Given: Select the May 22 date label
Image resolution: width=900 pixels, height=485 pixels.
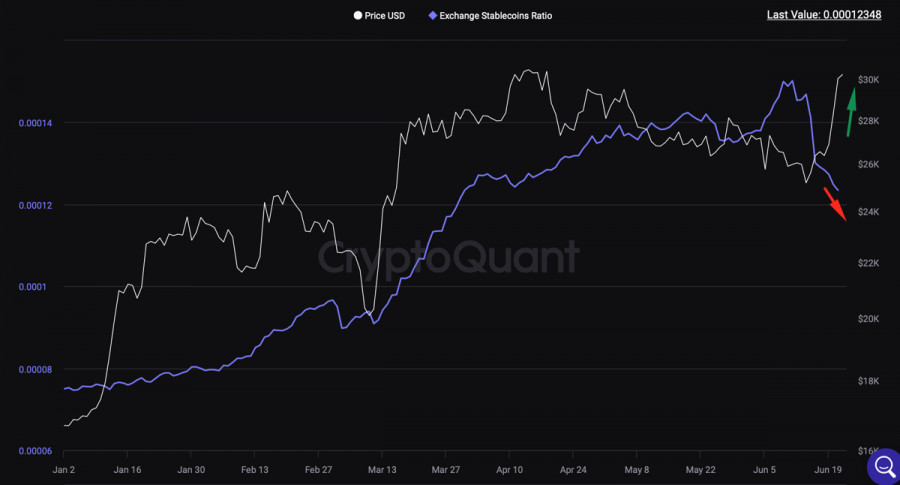Looking at the screenshot, I should pos(702,469).
